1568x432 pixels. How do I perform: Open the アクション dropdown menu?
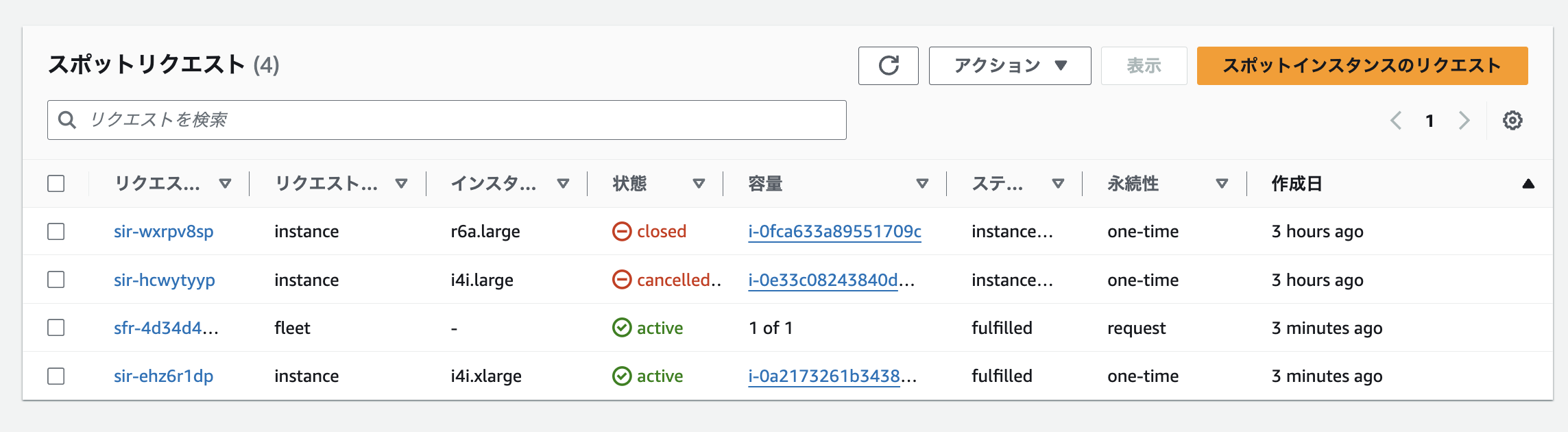point(1009,66)
